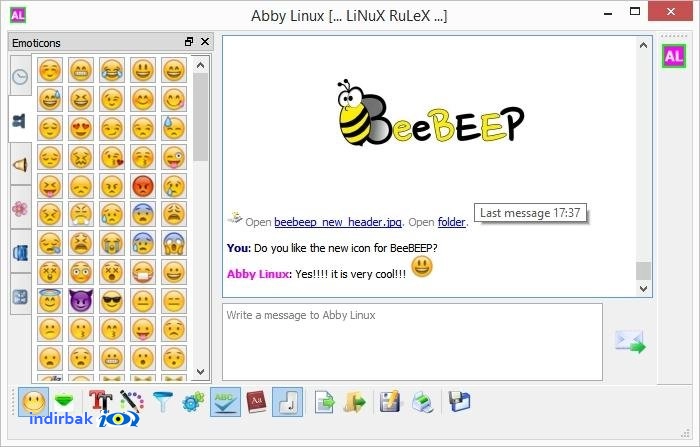Click the 'Abby Linux:' sender name

(259, 274)
